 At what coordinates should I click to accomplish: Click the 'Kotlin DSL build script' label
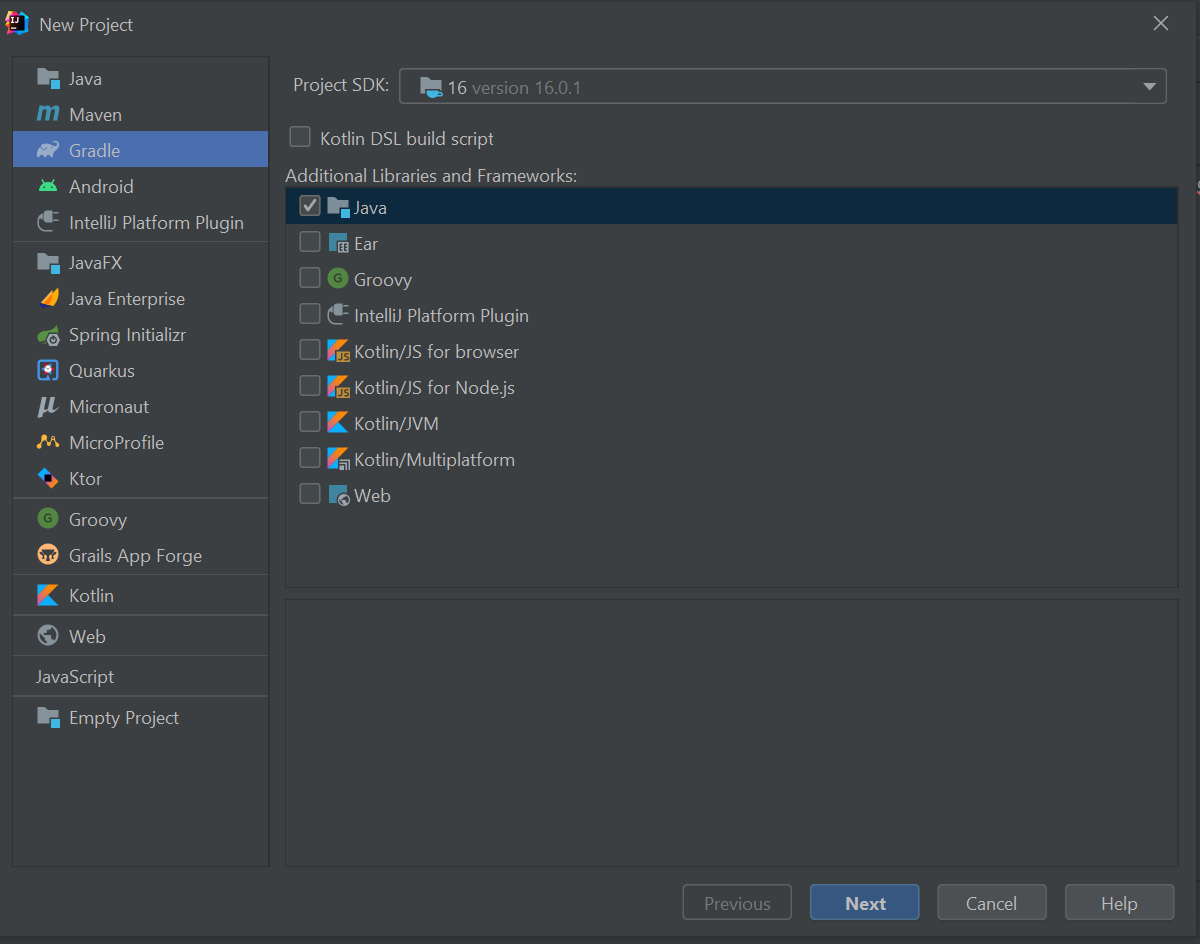pos(407,138)
